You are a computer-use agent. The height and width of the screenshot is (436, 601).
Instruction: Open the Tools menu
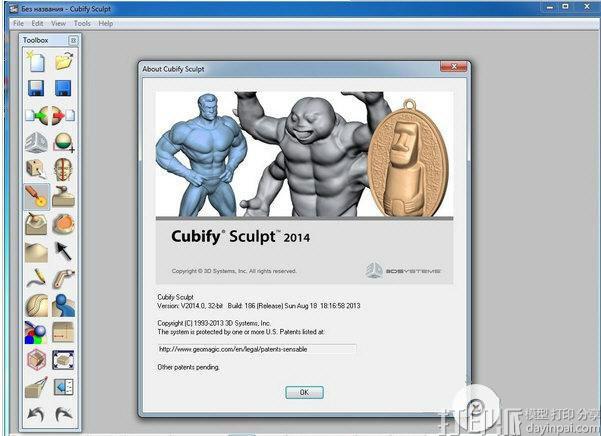[x=82, y=23]
